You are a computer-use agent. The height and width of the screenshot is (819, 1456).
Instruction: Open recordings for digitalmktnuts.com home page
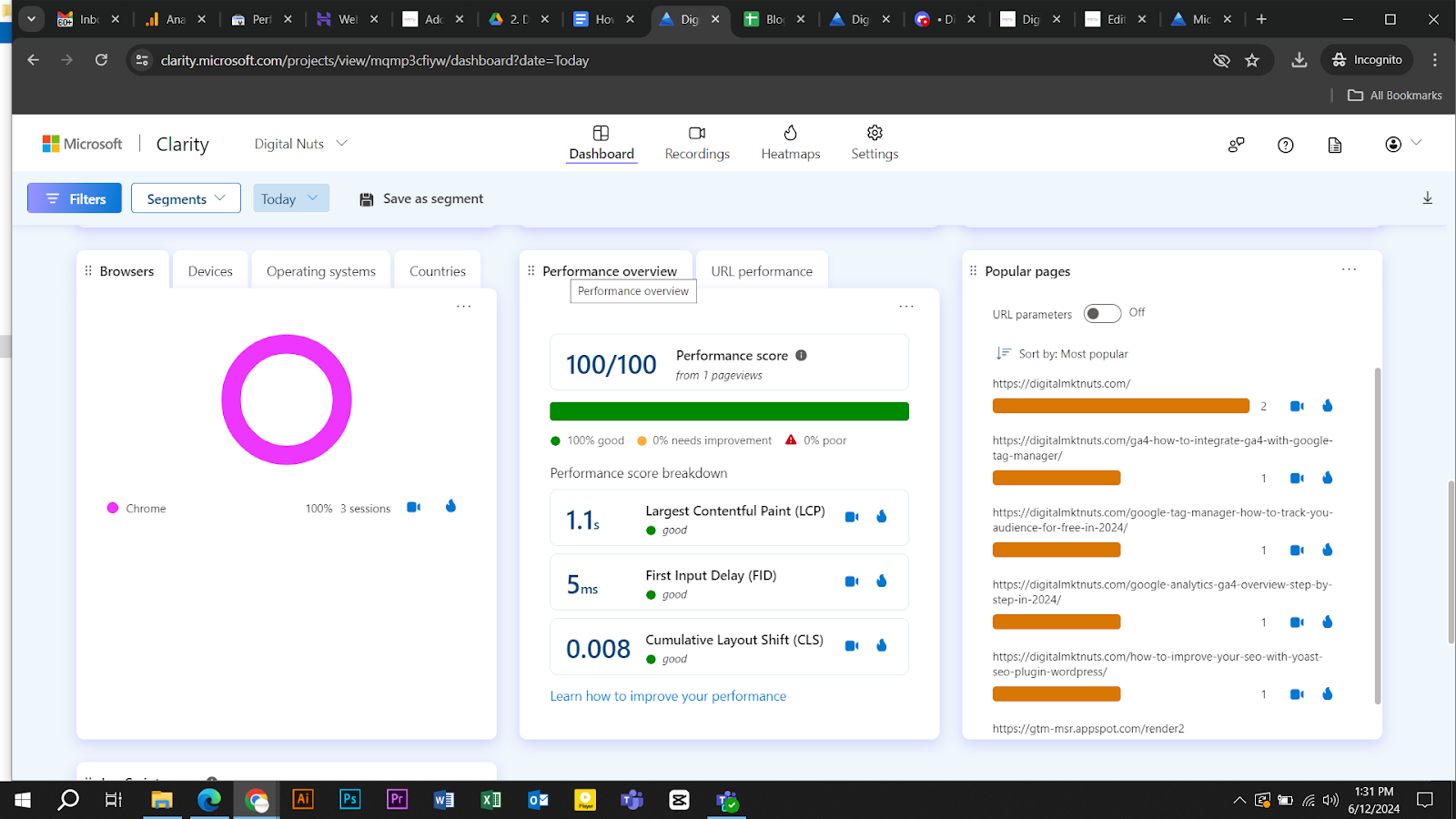point(1297,406)
